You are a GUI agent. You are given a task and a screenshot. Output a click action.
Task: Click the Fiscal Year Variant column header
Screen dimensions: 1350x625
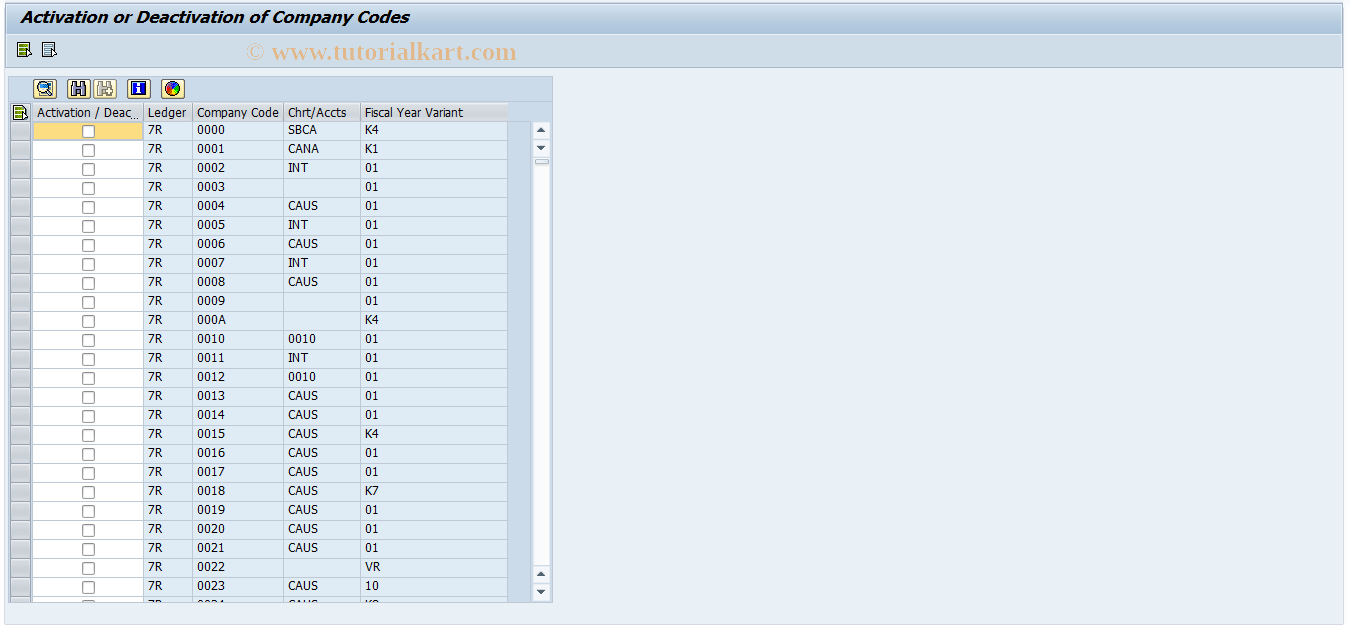434,113
